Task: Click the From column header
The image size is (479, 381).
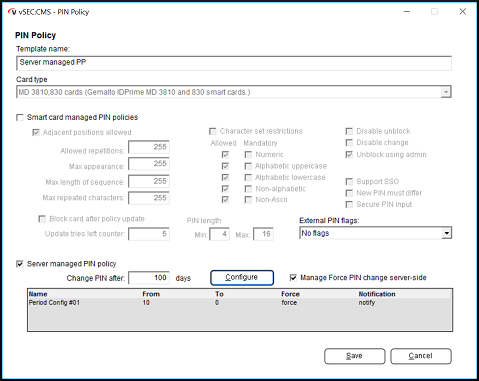Action: pyautogui.click(x=151, y=294)
